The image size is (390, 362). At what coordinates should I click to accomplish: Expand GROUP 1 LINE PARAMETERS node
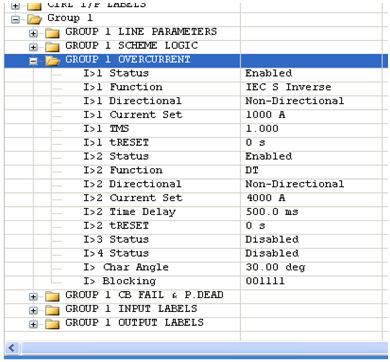point(33,33)
